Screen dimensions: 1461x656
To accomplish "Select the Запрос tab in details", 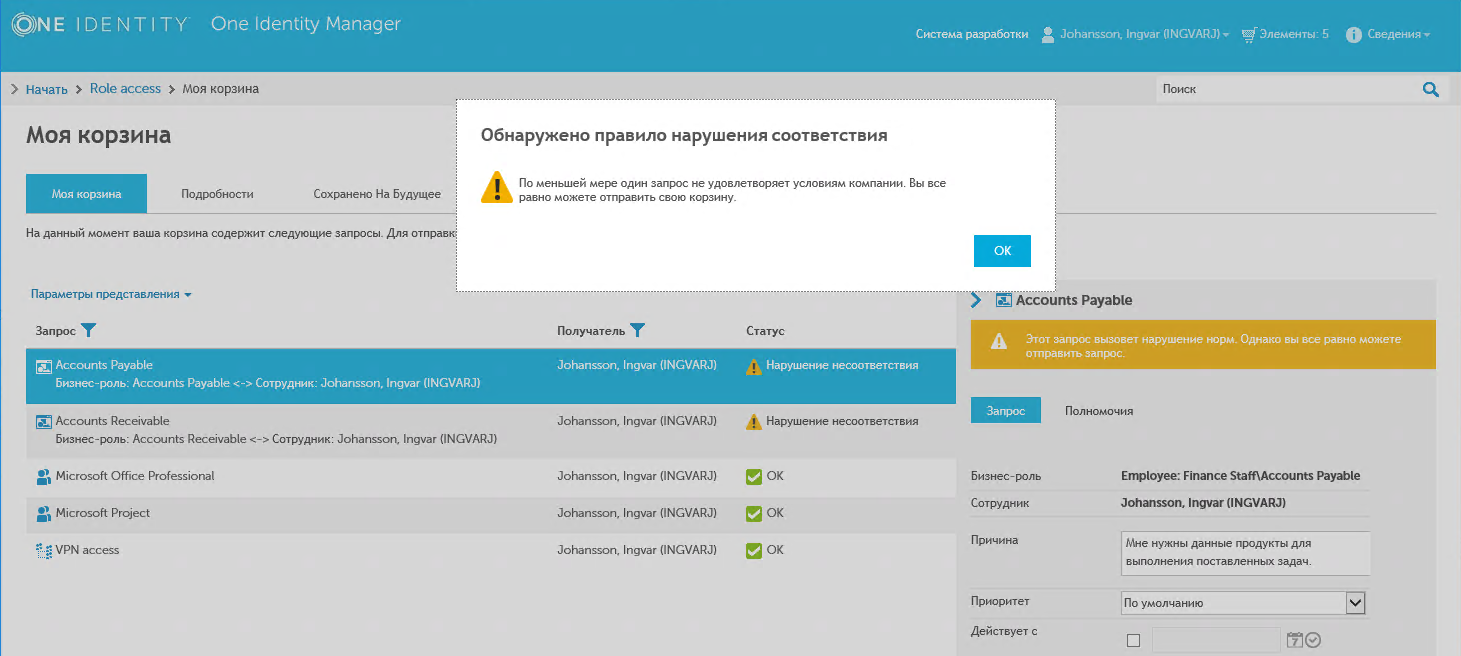I will click(1005, 411).
